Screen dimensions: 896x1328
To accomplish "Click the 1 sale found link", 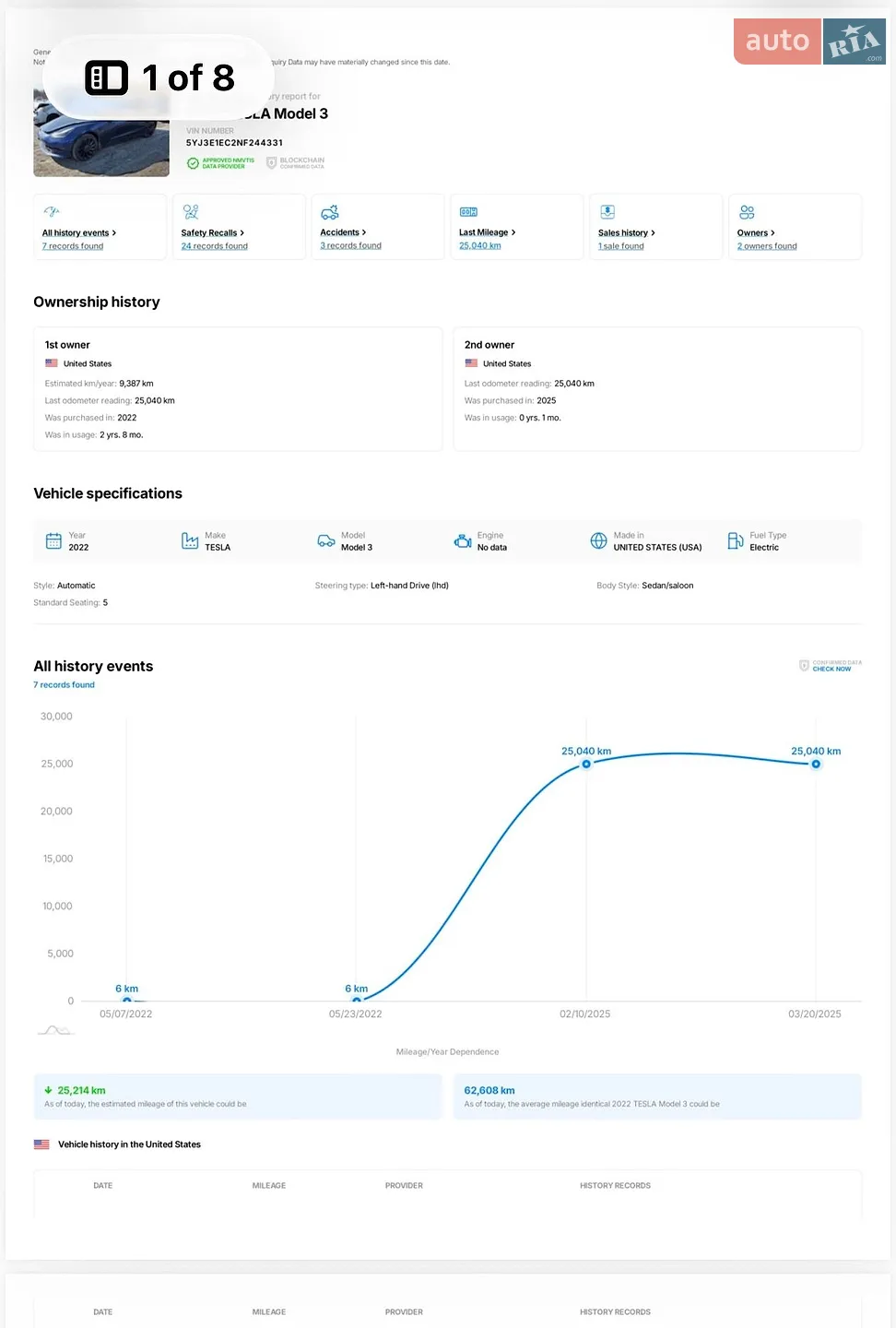I will pos(621,246).
